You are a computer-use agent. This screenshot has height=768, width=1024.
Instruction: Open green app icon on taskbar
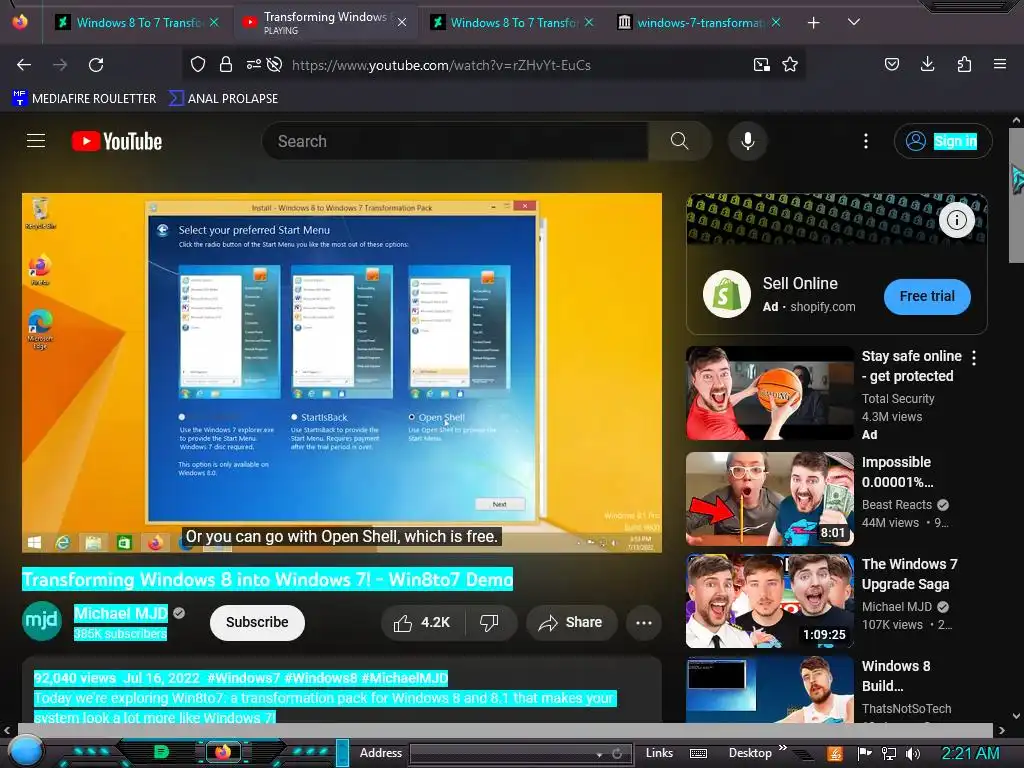(161, 752)
